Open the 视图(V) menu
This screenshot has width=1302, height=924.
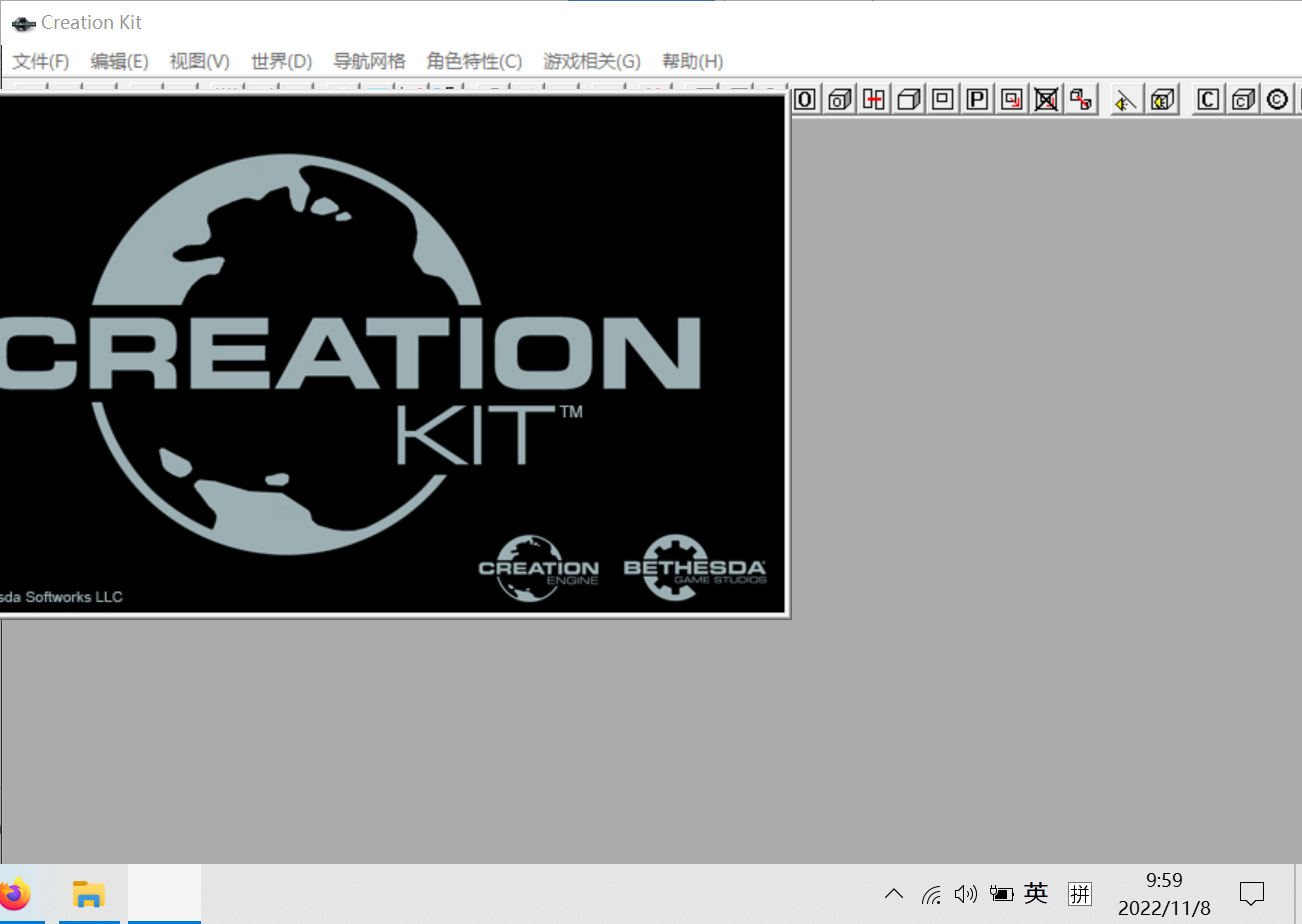[200, 61]
